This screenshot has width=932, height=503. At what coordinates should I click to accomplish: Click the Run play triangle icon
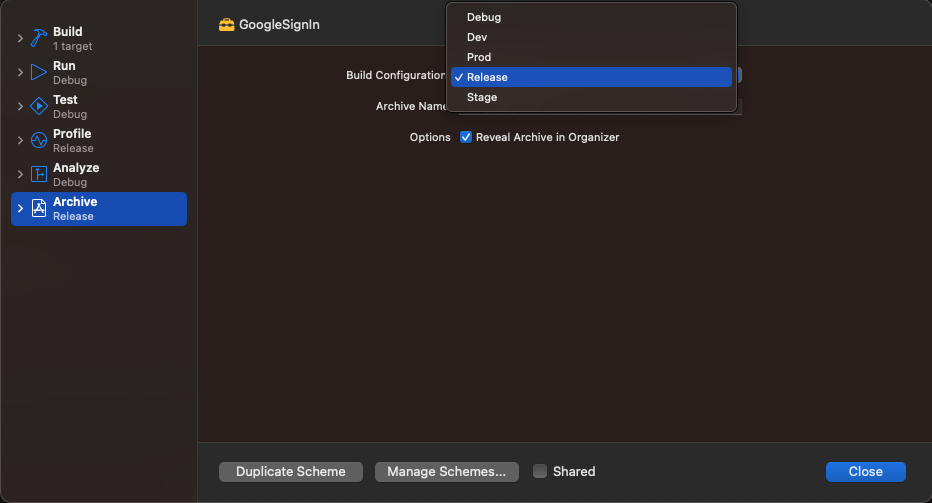coord(39,73)
